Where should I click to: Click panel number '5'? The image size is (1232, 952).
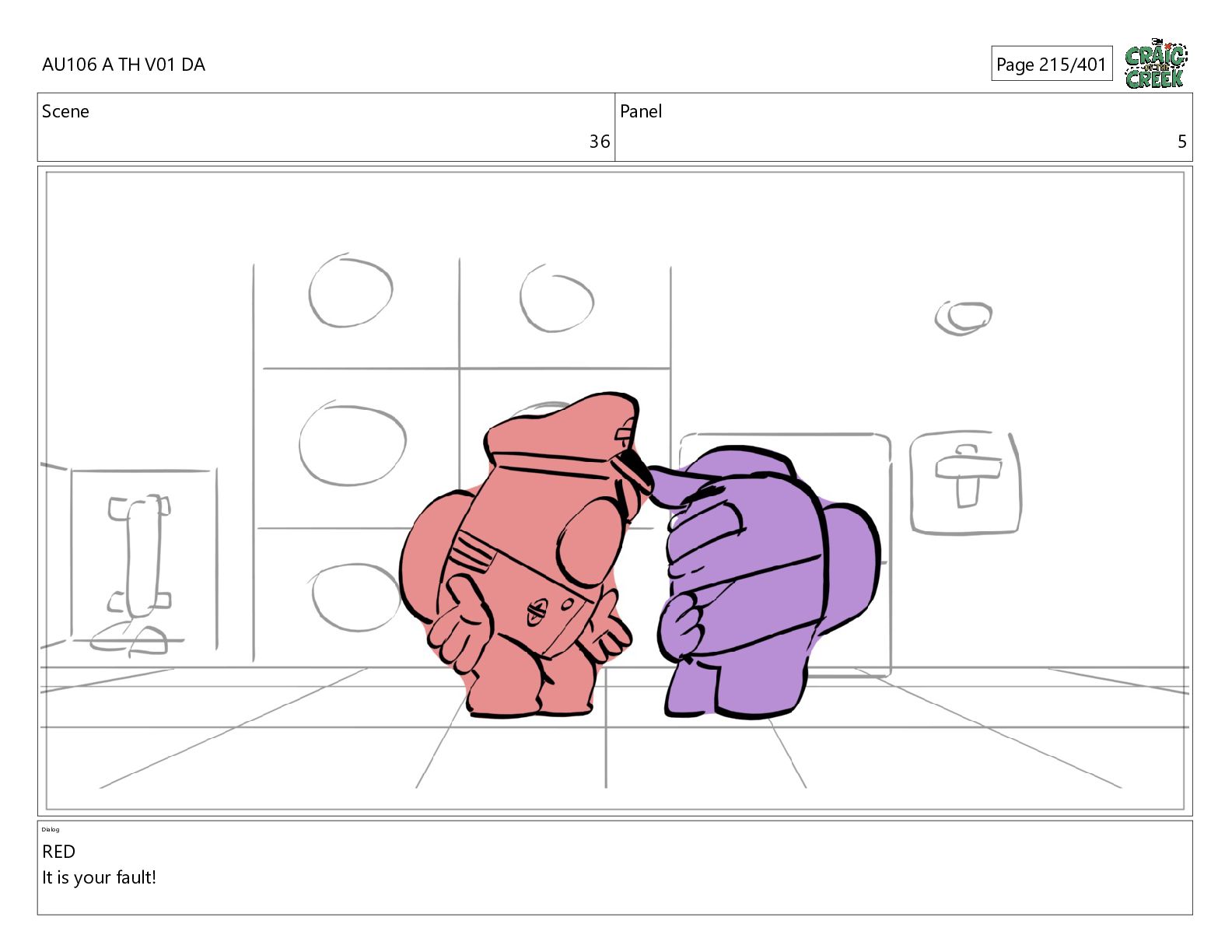click(1182, 142)
